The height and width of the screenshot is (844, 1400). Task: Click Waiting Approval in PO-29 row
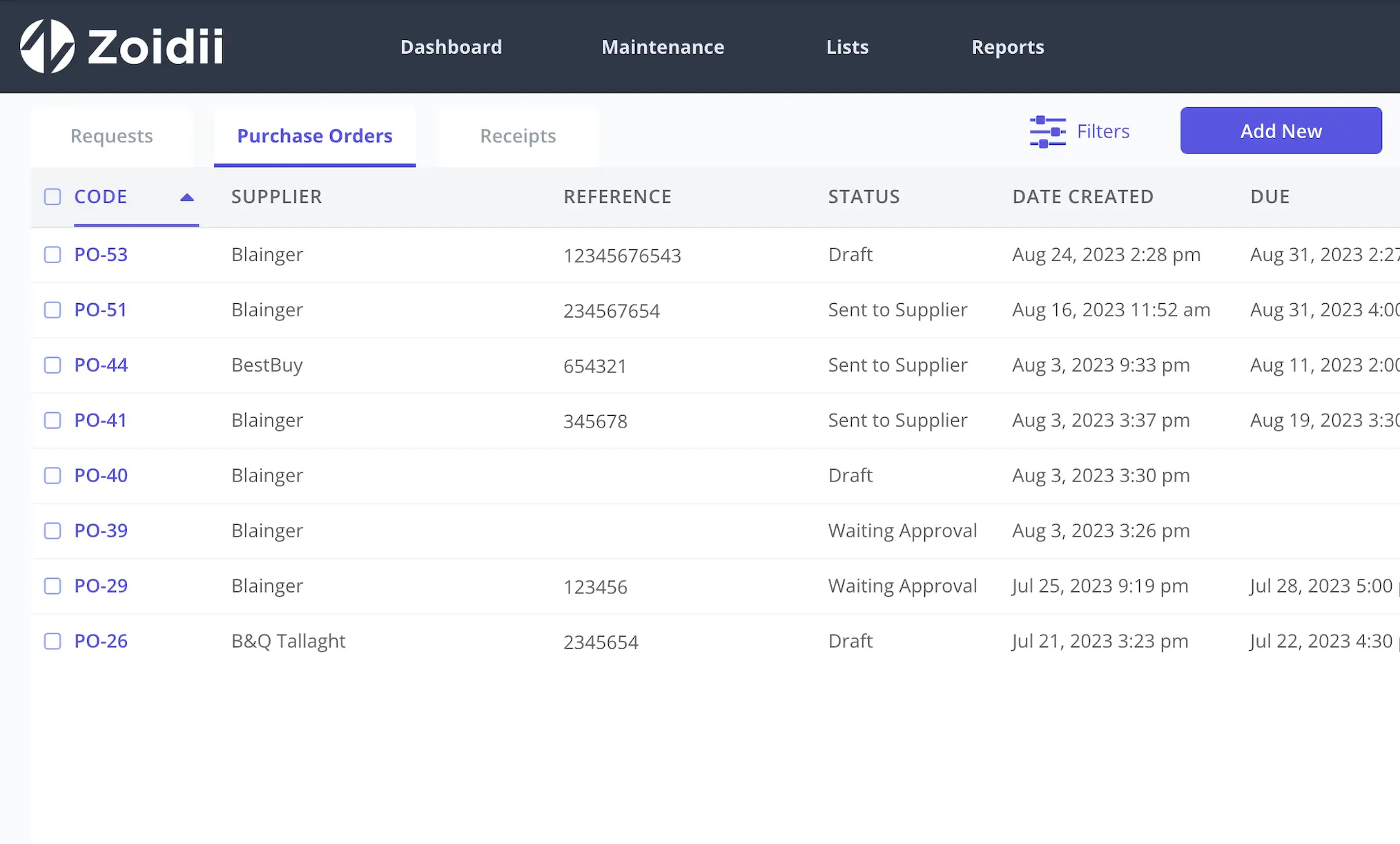tap(902, 586)
